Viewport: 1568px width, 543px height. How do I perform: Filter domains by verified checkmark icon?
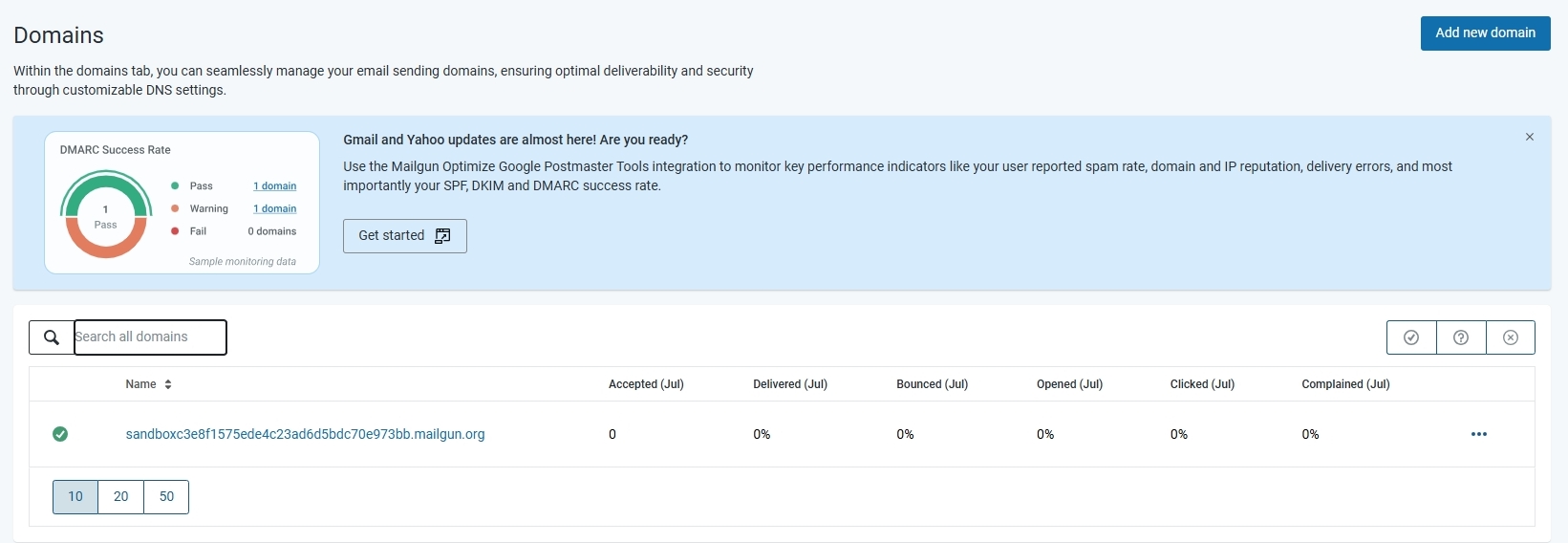pos(1411,337)
